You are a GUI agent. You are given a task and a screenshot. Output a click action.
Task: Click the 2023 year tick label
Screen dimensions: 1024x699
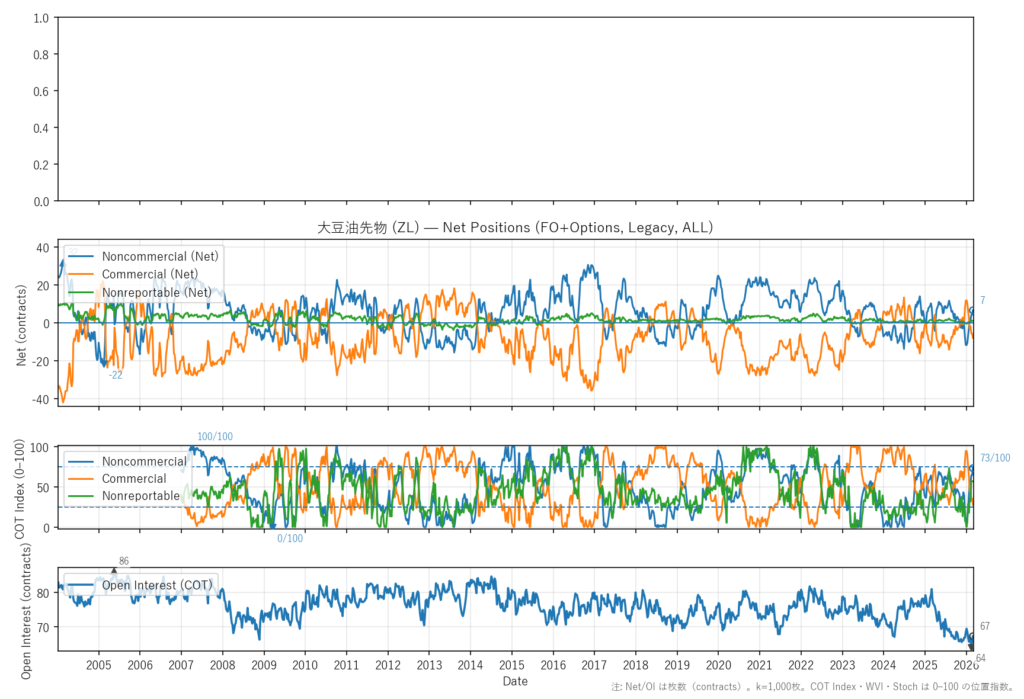coord(841,665)
